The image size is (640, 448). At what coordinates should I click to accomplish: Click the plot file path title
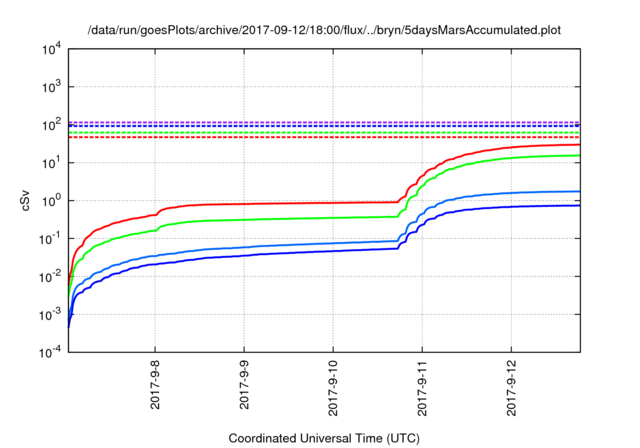tap(324, 30)
